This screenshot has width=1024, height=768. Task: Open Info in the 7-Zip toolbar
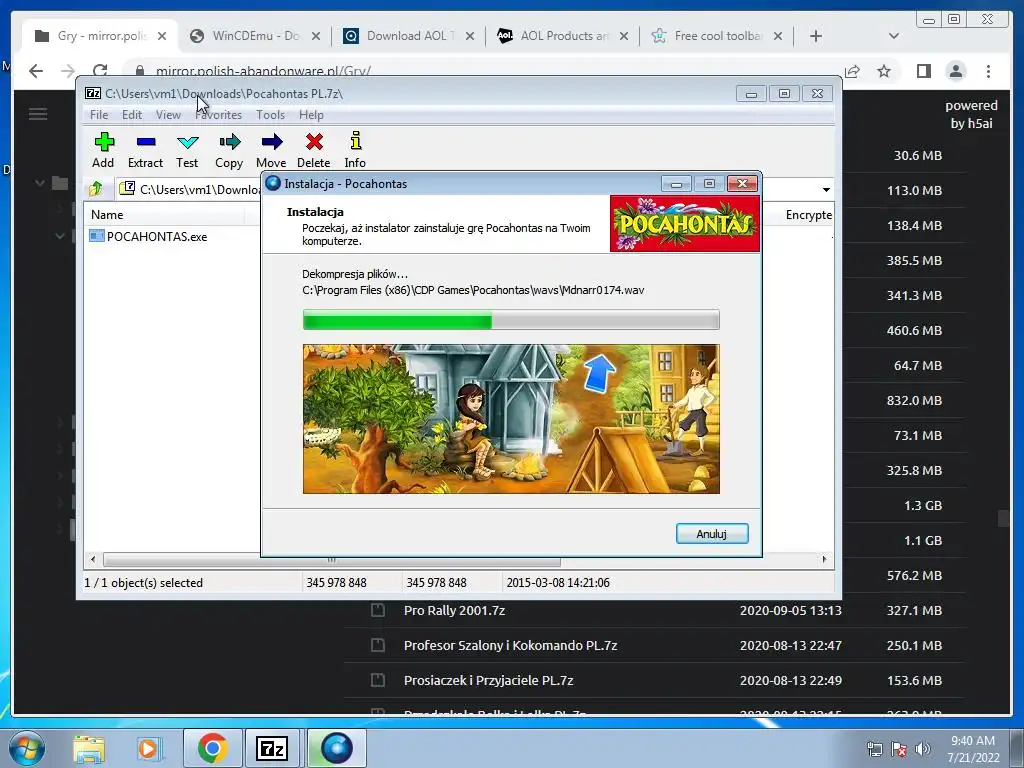point(355,150)
